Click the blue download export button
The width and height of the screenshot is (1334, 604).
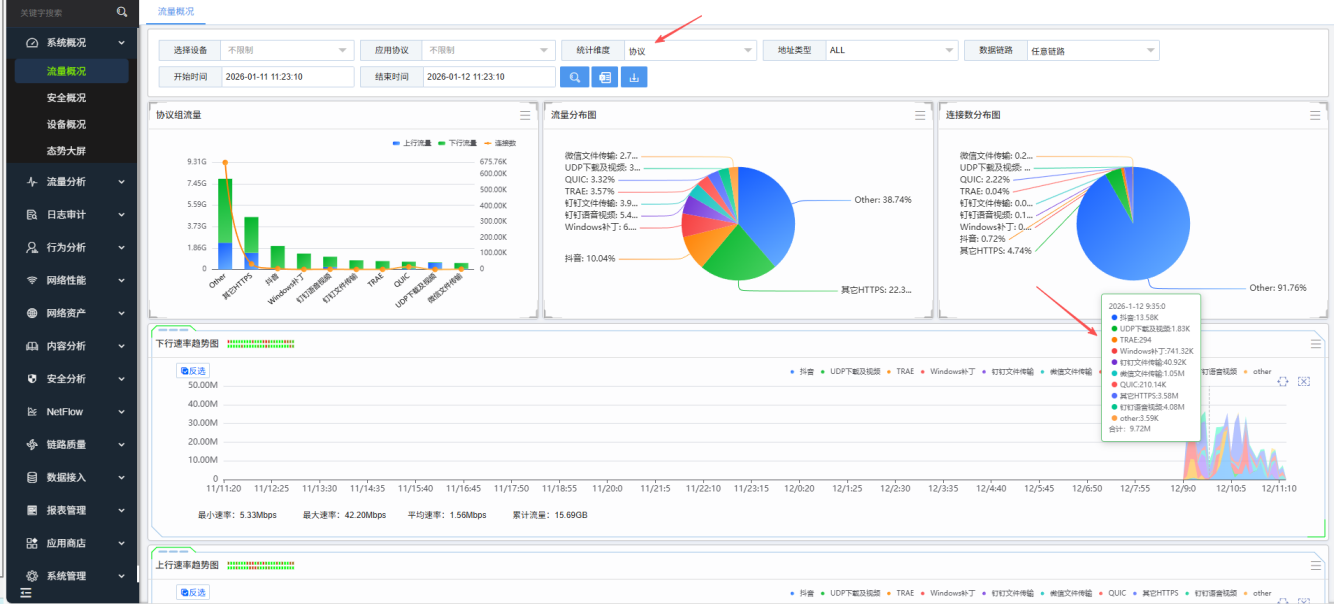(633, 77)
